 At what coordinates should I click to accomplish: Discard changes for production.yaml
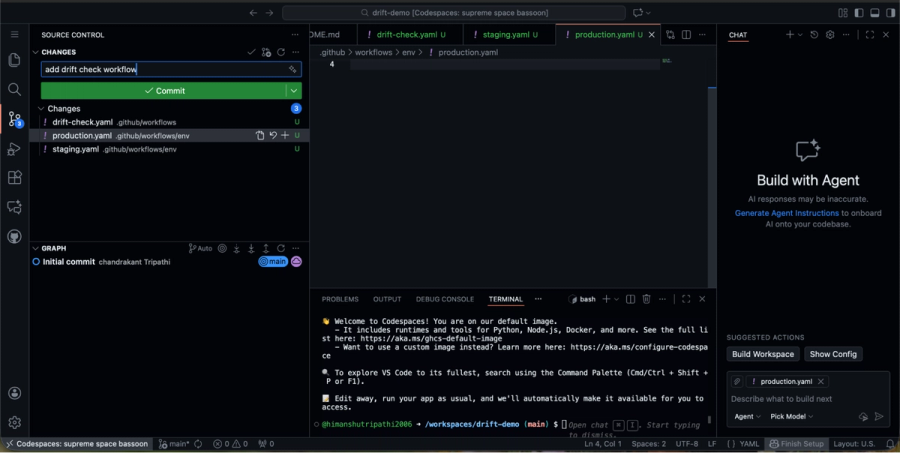click(x=273, y=135)
